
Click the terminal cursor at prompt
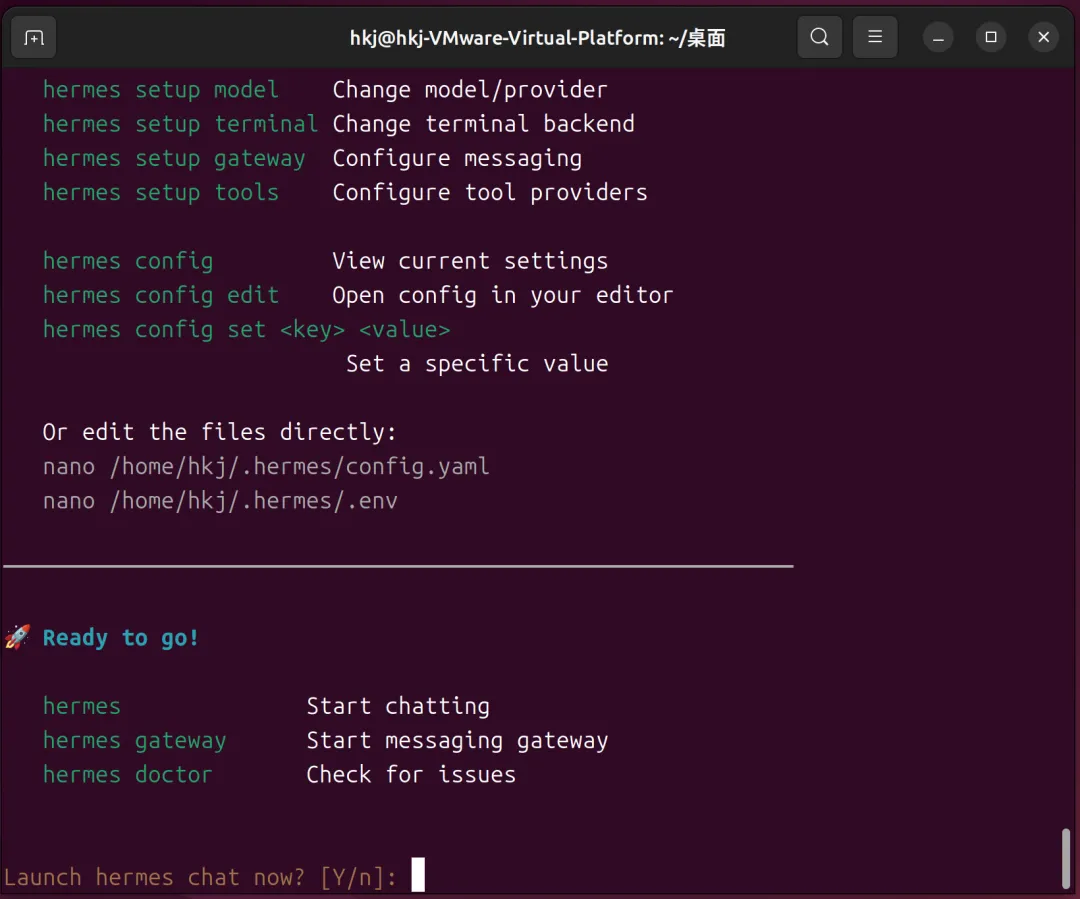pyautogui.click(x=418, y=875)
